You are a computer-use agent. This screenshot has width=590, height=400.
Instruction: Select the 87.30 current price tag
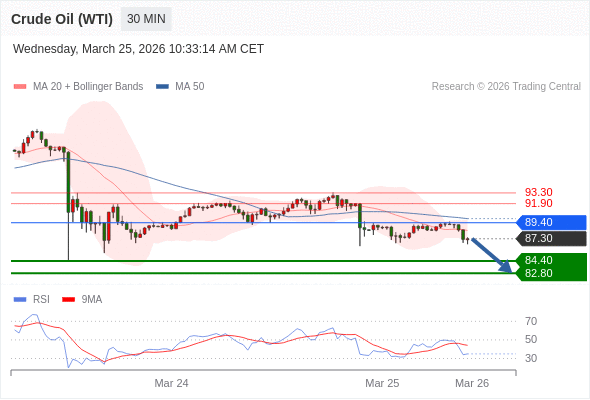551,239
